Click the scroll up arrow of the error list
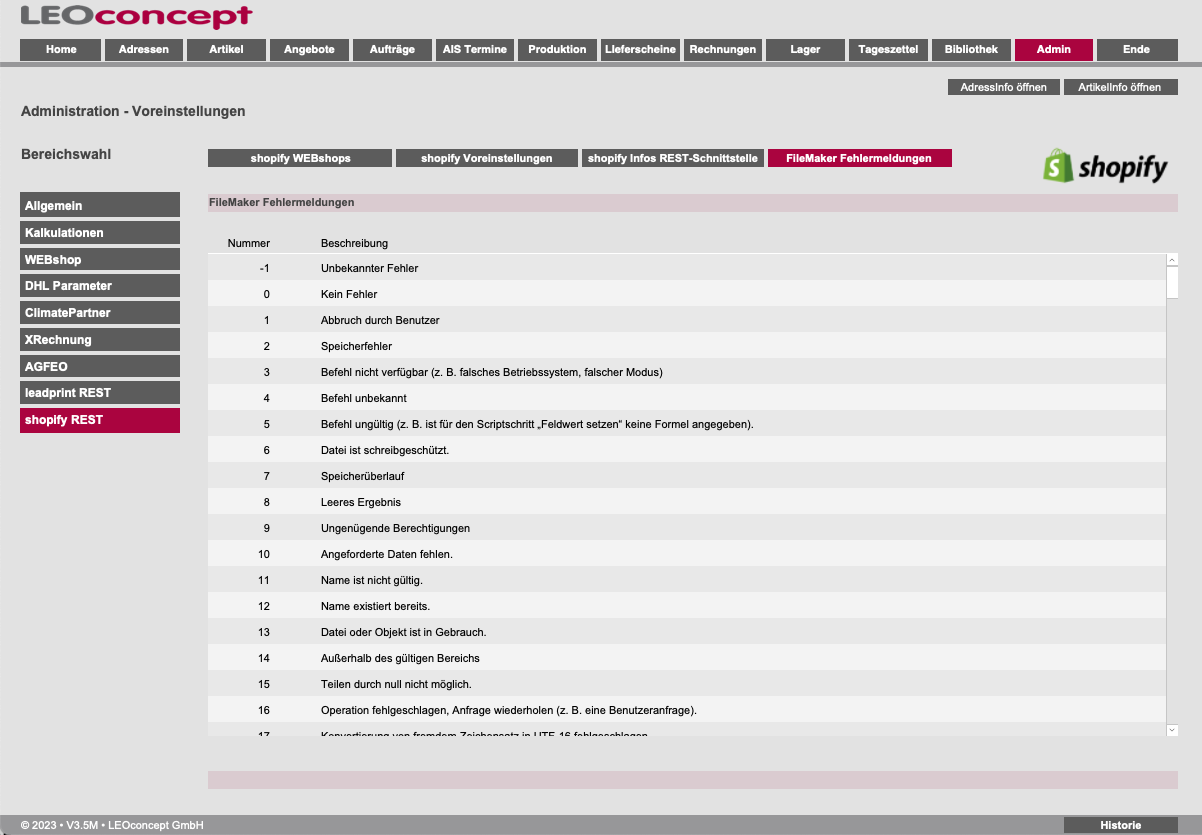This screenshot has width=1202, height=835. [x=1172, y=260]
